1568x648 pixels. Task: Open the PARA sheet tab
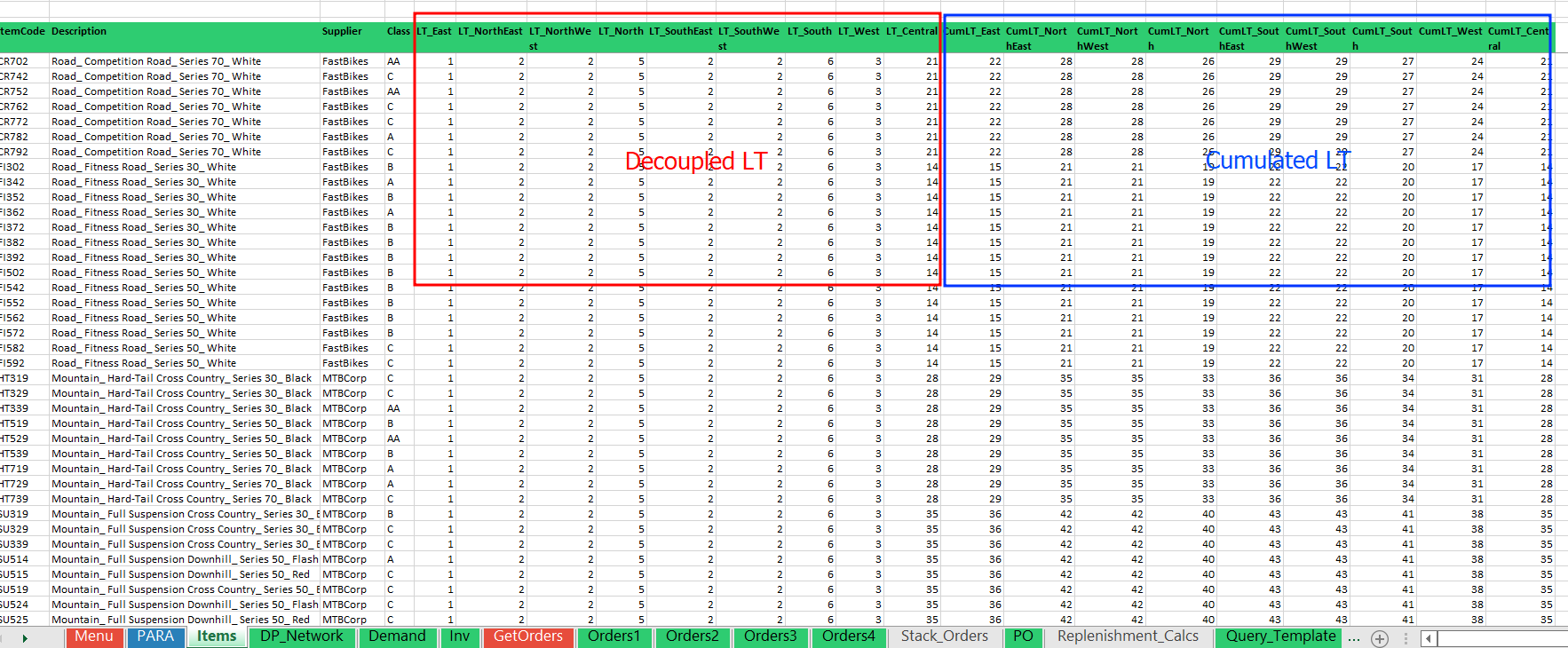(155, 636)
